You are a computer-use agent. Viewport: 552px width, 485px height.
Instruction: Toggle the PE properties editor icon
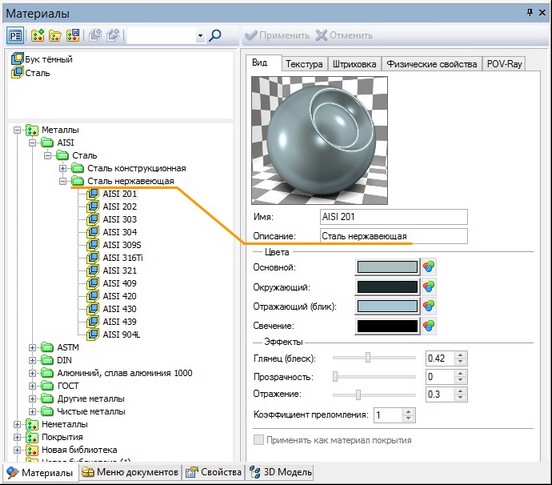[15, 36]
